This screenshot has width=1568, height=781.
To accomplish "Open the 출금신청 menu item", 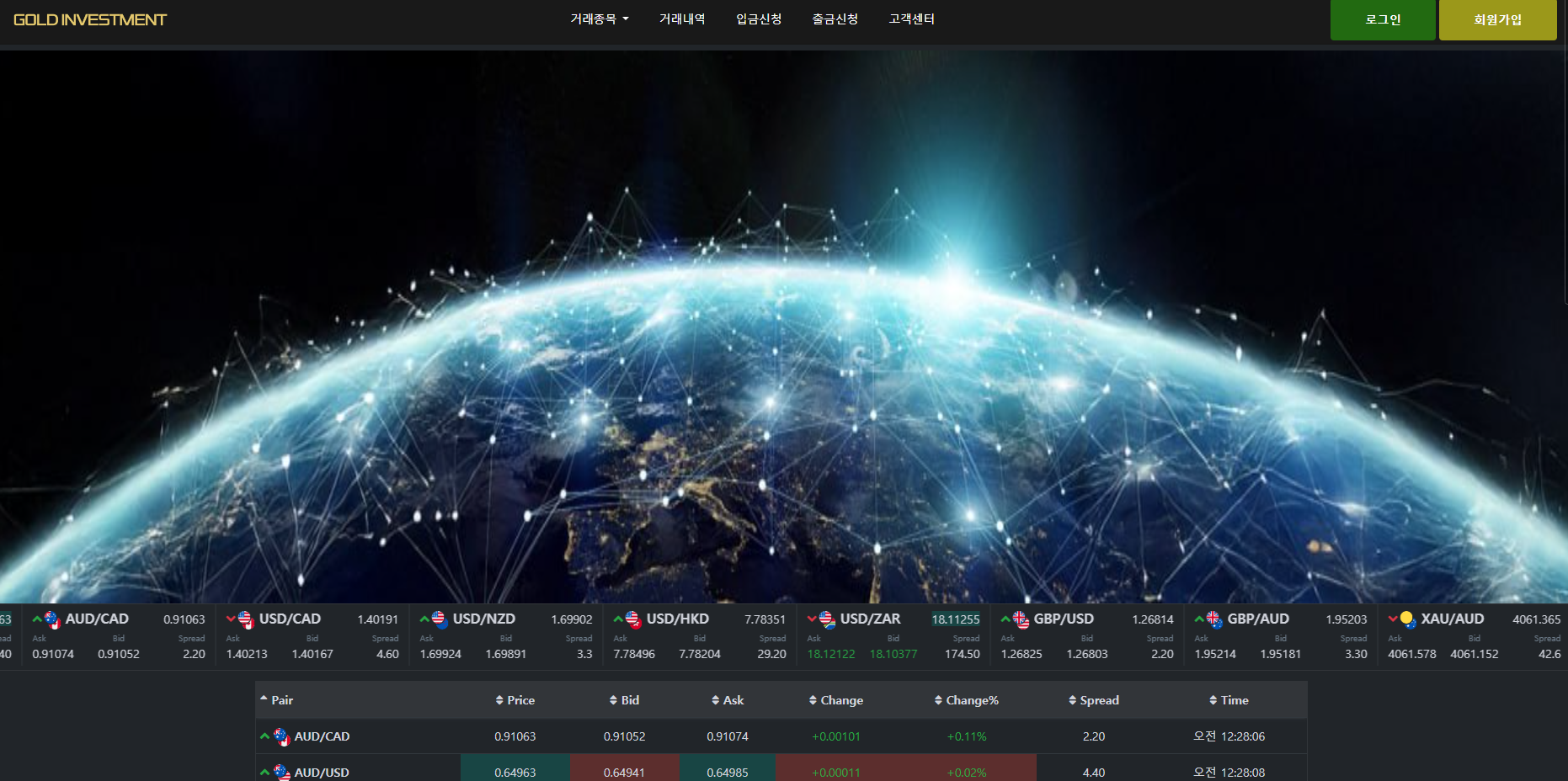I will pos(835,19).
